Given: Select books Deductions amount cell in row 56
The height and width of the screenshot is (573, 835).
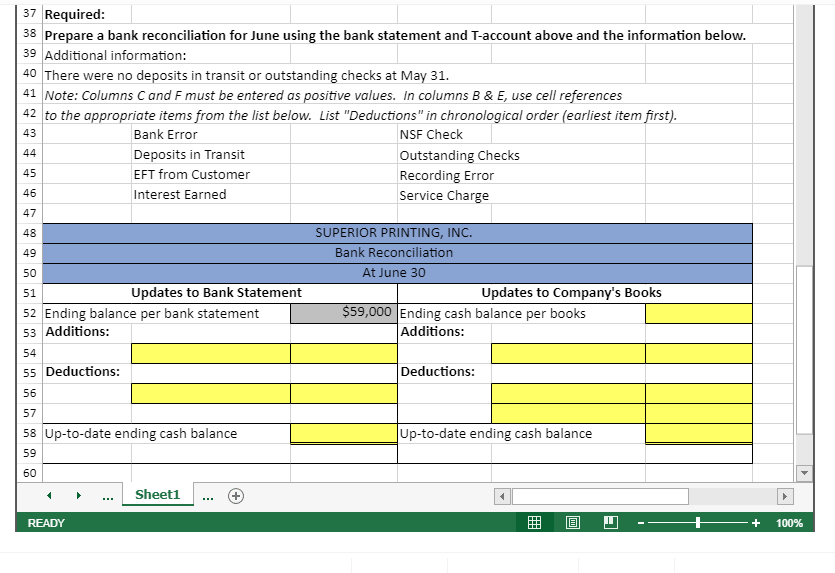Looking at the screenshot, I should [699, 394].
